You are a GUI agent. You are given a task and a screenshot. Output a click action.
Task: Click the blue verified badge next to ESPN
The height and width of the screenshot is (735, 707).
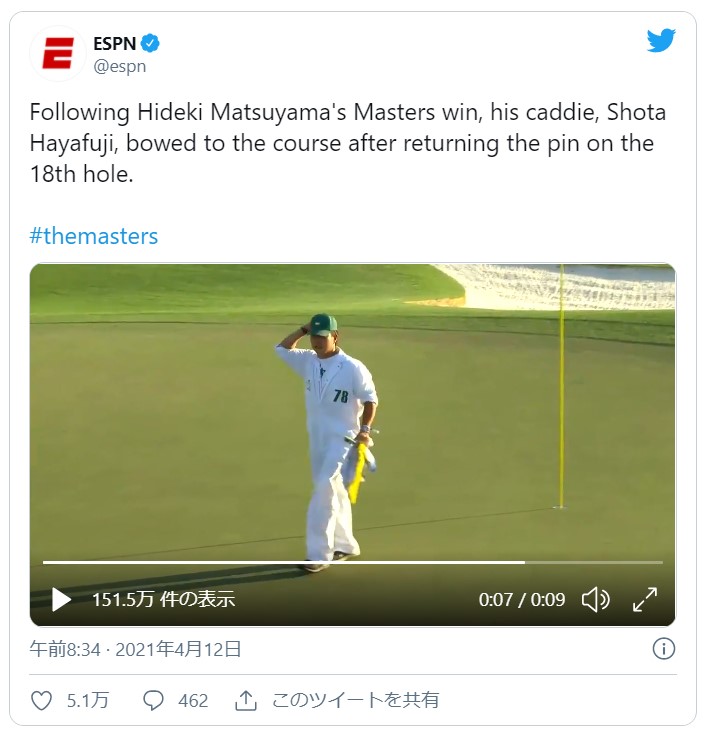point(150,43)
